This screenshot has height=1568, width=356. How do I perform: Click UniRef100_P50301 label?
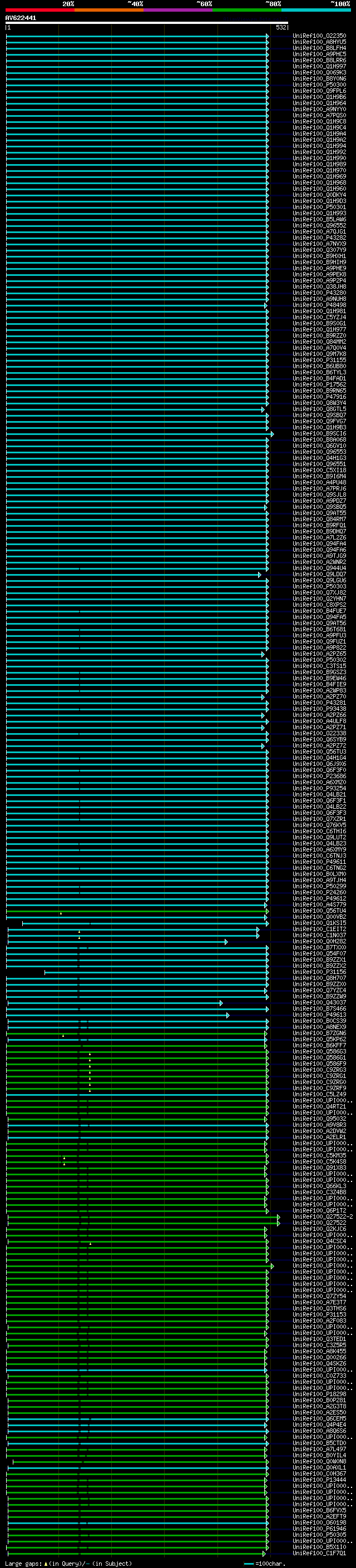319,207
